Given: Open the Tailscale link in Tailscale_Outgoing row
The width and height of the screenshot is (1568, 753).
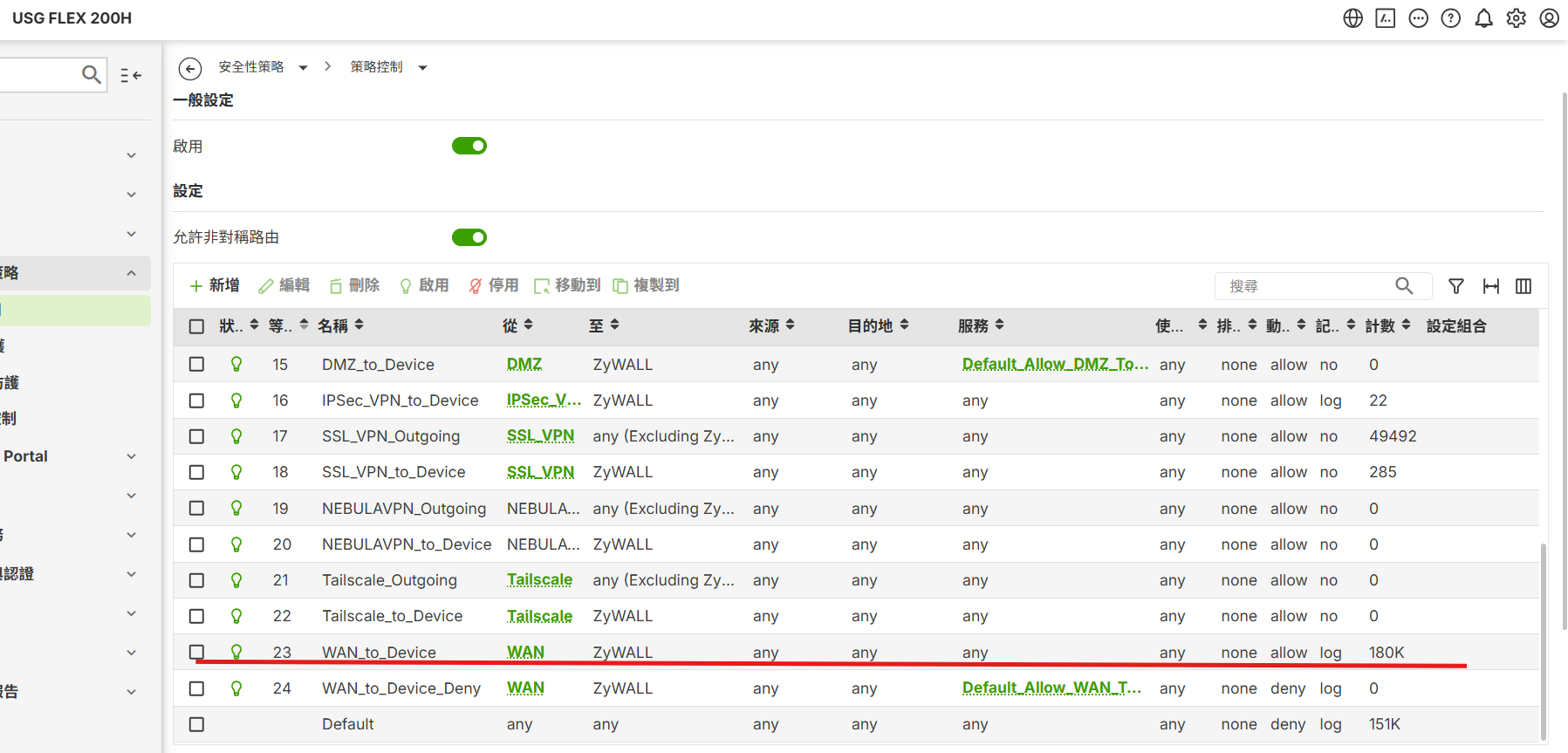Looking at the screenshot, I should 539,579.
